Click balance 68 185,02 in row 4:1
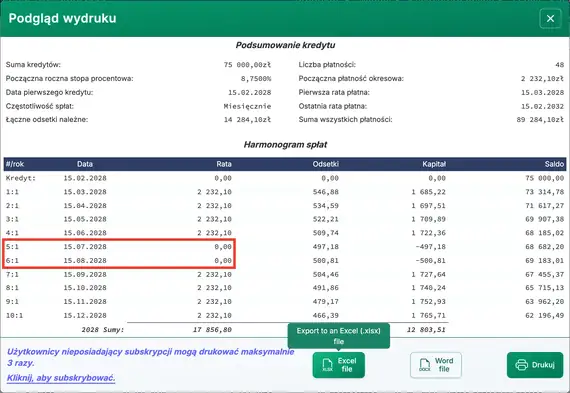570x393 pixels. click(x=545, y=233)
